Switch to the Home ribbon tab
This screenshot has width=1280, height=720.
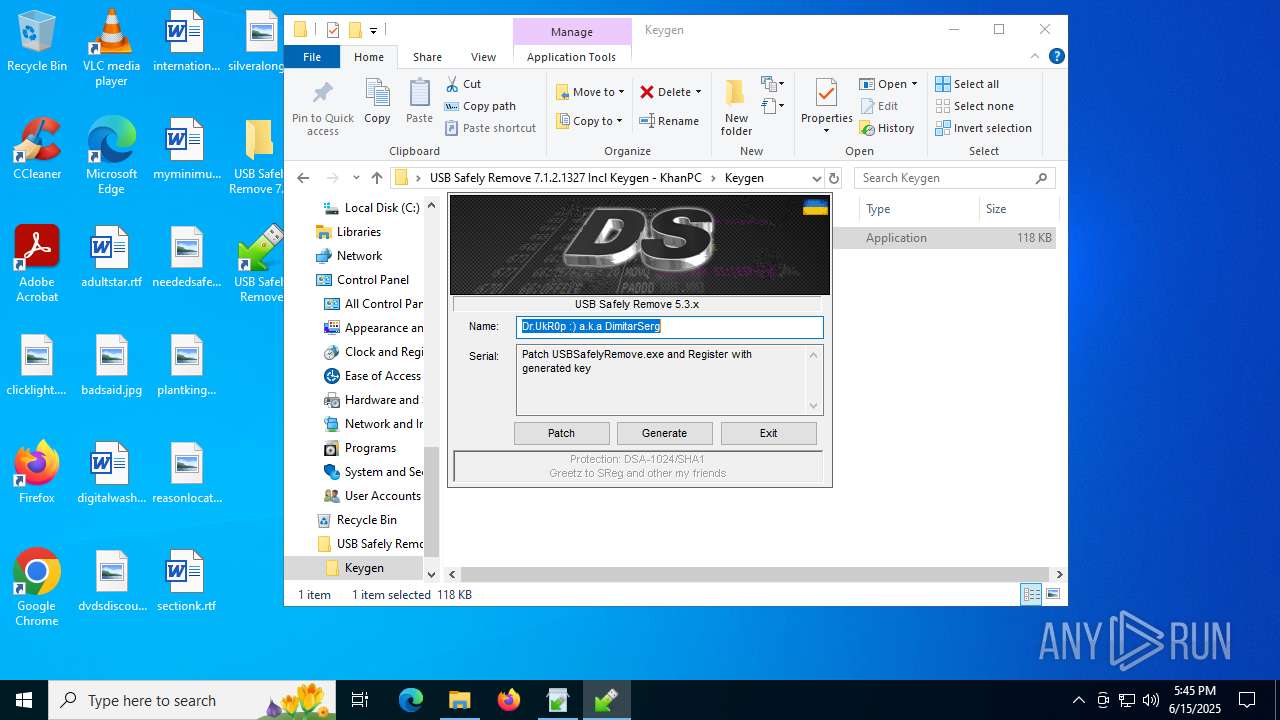point(369,57)
